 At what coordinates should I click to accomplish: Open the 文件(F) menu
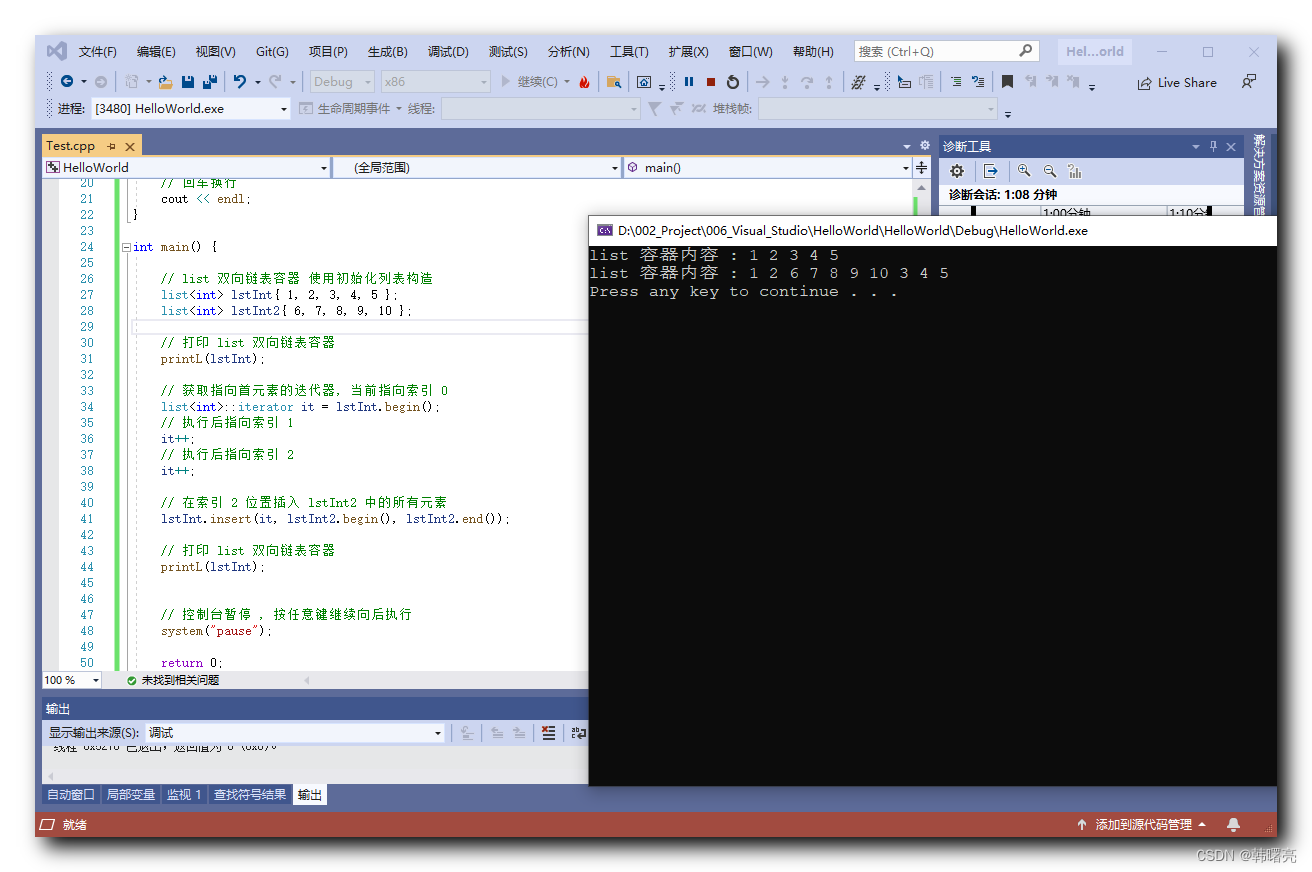(x=98, y=52)
